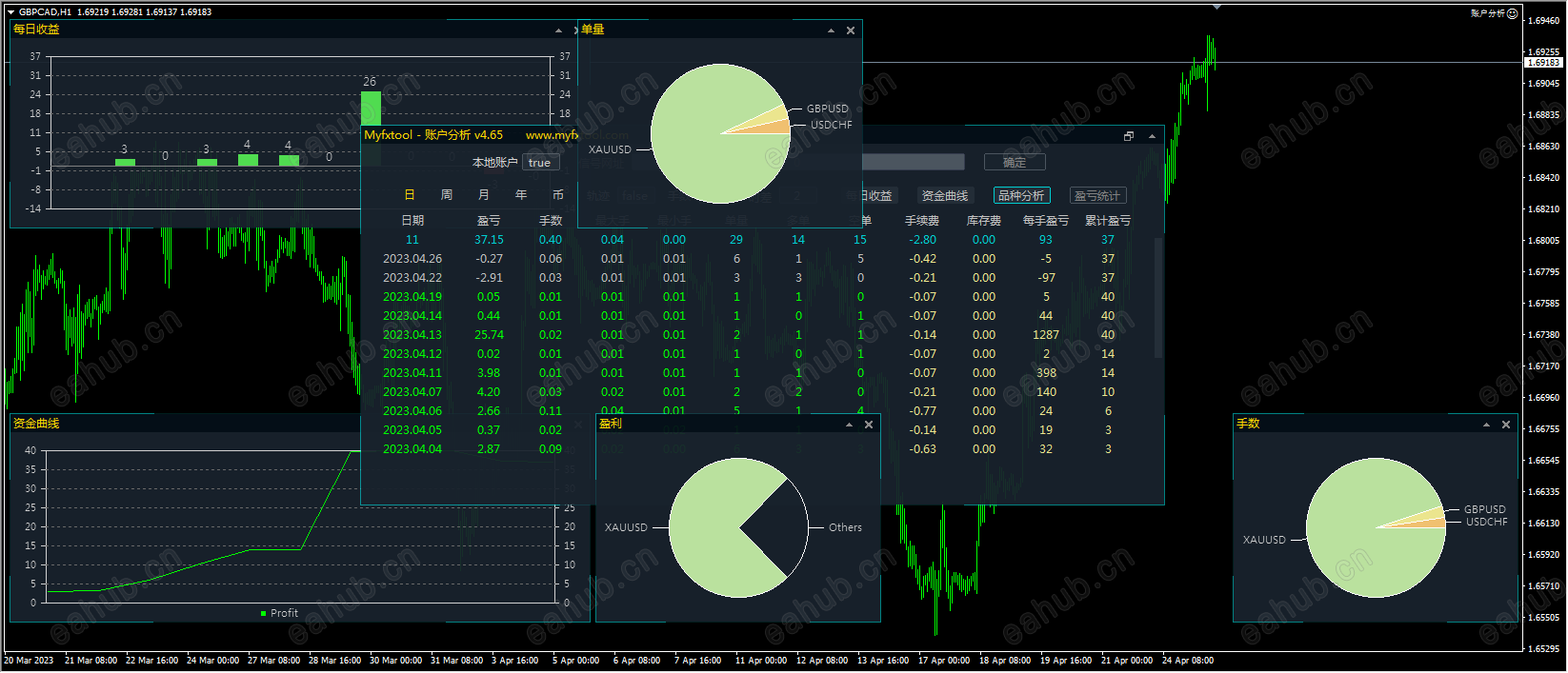Switch to the 月 period tab
This screenshot has width=1568, height=673.
484,195
